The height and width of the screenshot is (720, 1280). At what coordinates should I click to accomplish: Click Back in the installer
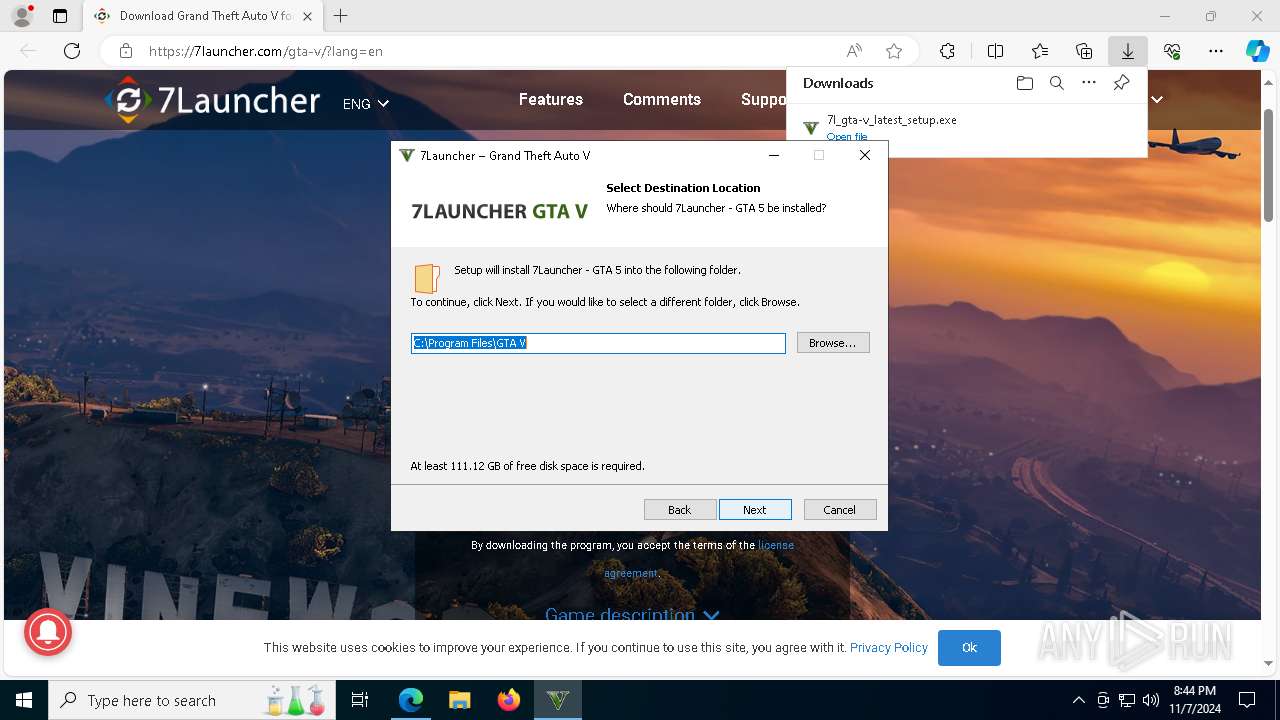[x=680, y=510]
